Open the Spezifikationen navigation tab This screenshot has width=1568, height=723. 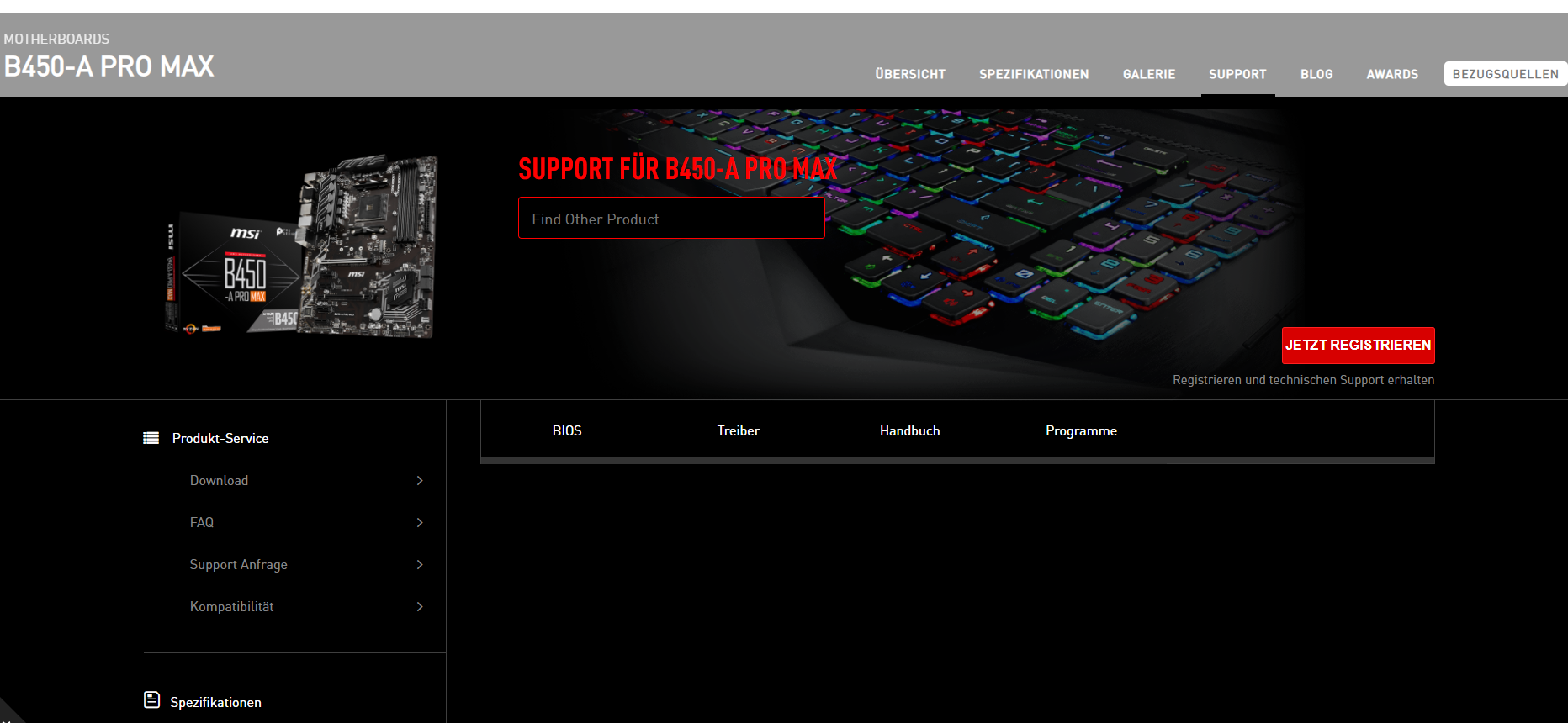pos(1034,74)
